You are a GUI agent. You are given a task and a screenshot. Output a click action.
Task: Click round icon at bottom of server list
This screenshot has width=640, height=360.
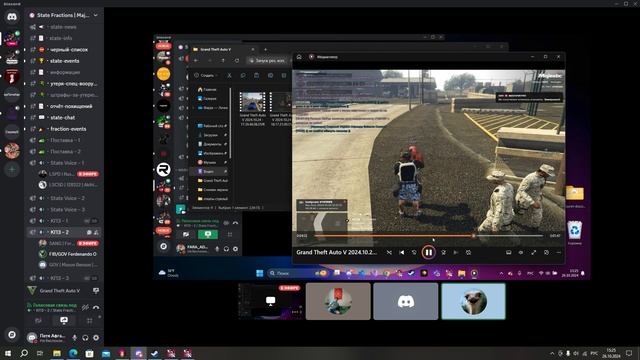click(x=12, y=335)
